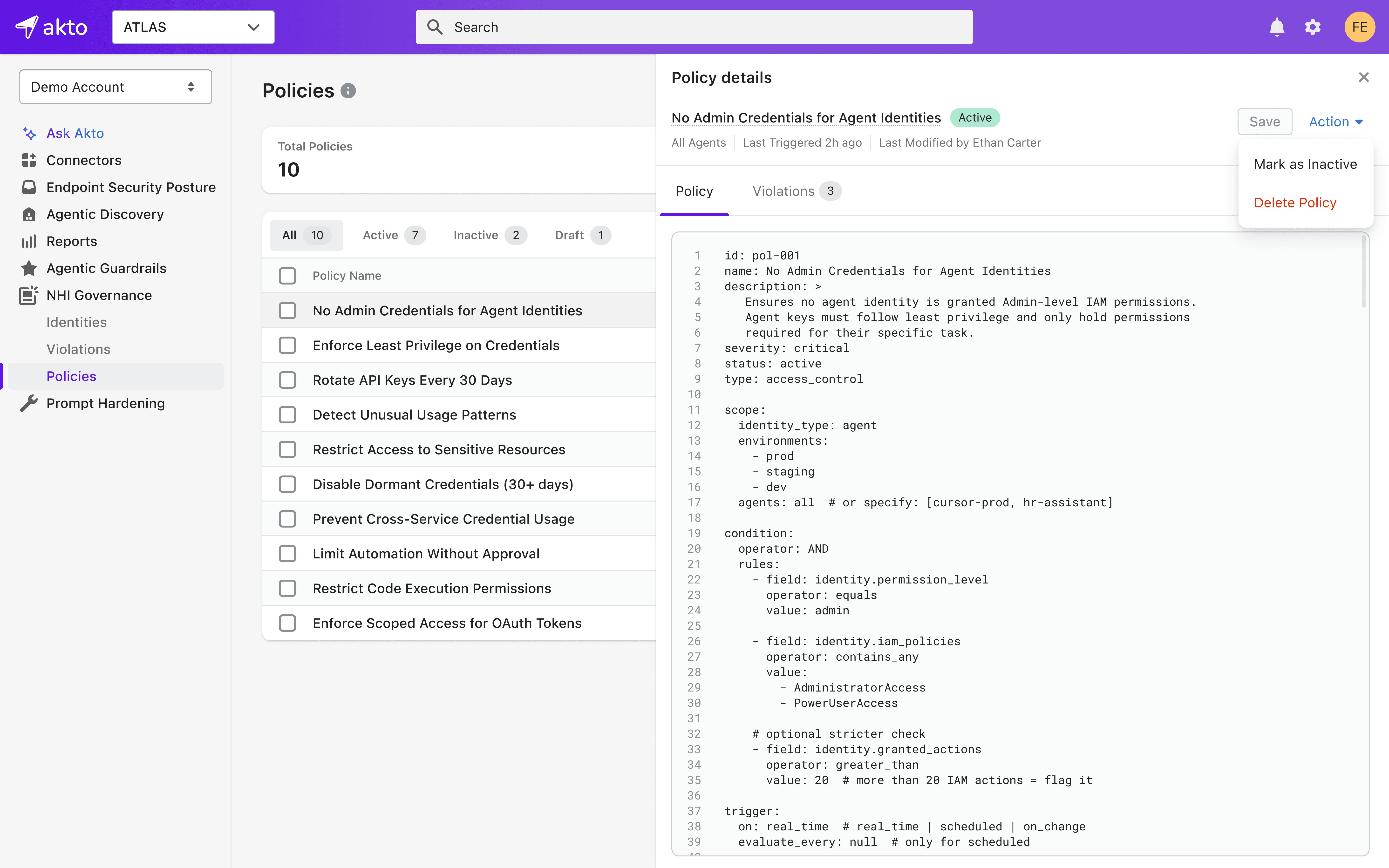Check Enforce Least Privilege on Credentials row

287,345
